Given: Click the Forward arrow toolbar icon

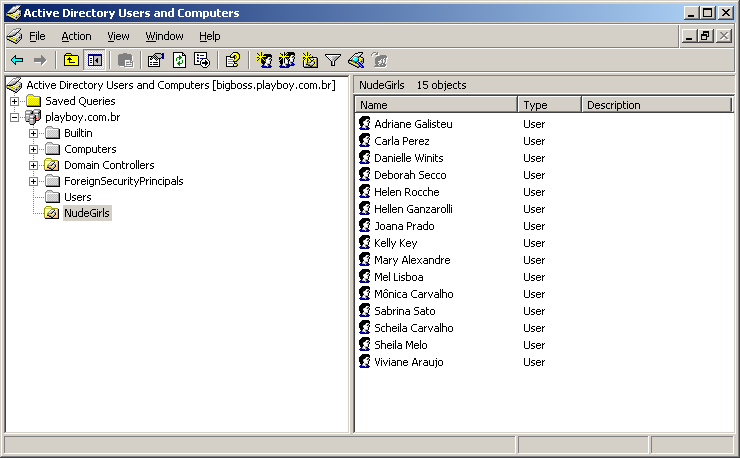Looking at the screenshot, I should tap(40, 60).
